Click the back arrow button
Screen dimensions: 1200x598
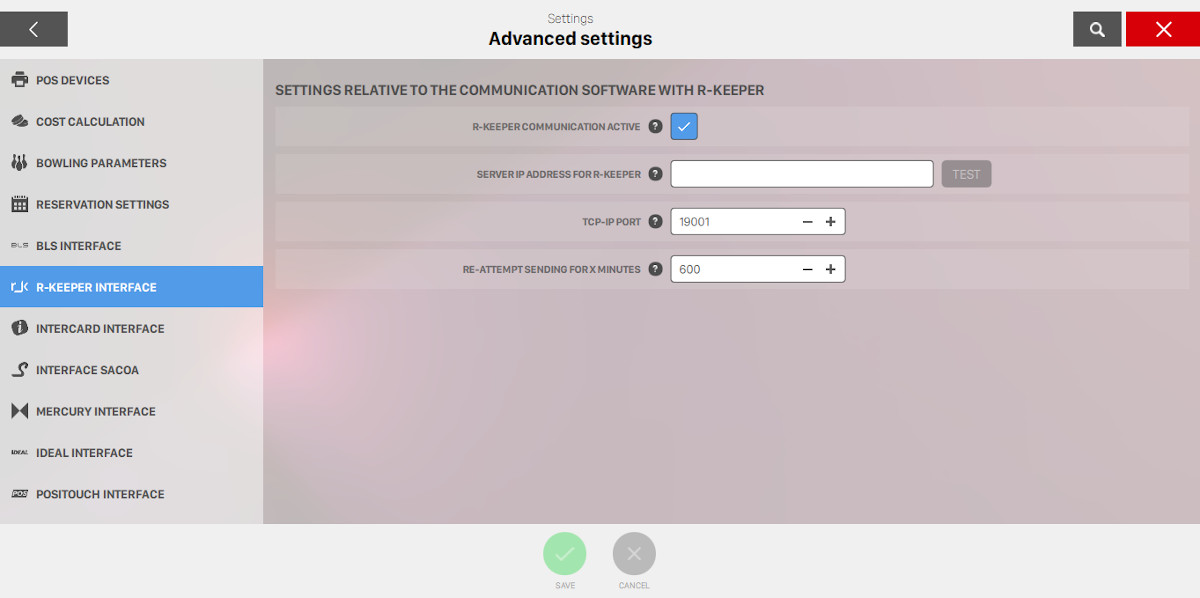pyautogui.click(x=34, y=29)
